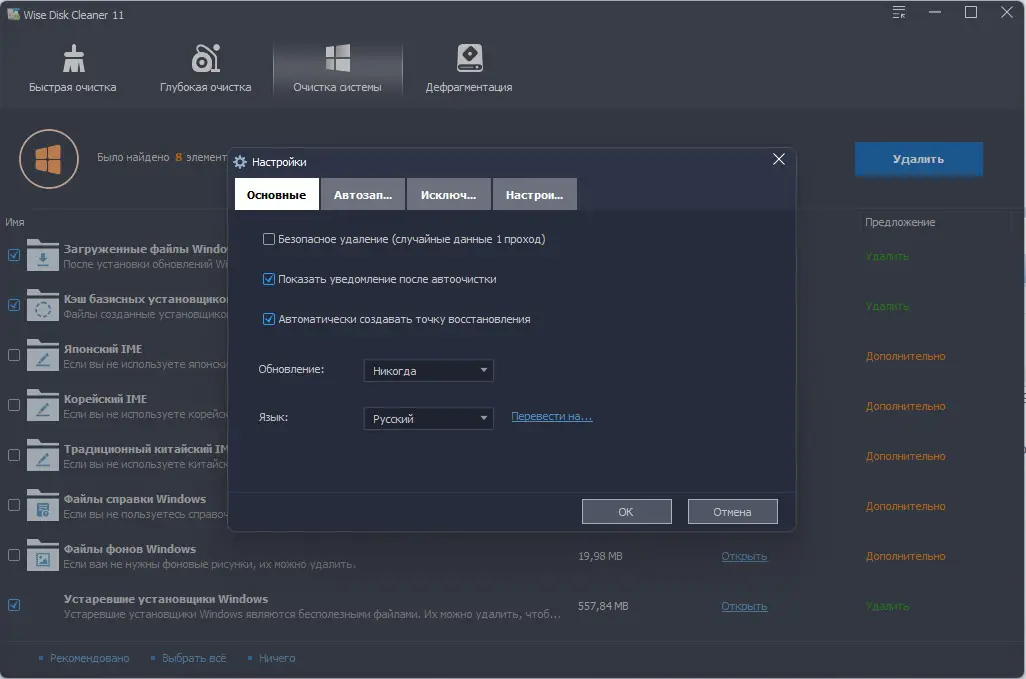Image resolution: width=1026 pixels, height=679 pixels.
Task: Click the Корейский IME folder icon
Action: point(43,406)
